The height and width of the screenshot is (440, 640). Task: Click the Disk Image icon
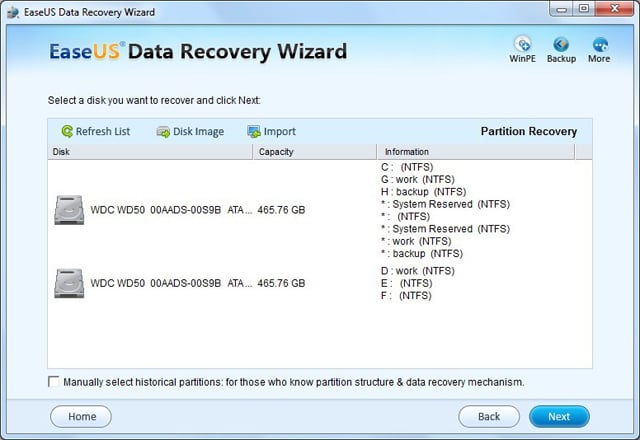click(163, 132)
